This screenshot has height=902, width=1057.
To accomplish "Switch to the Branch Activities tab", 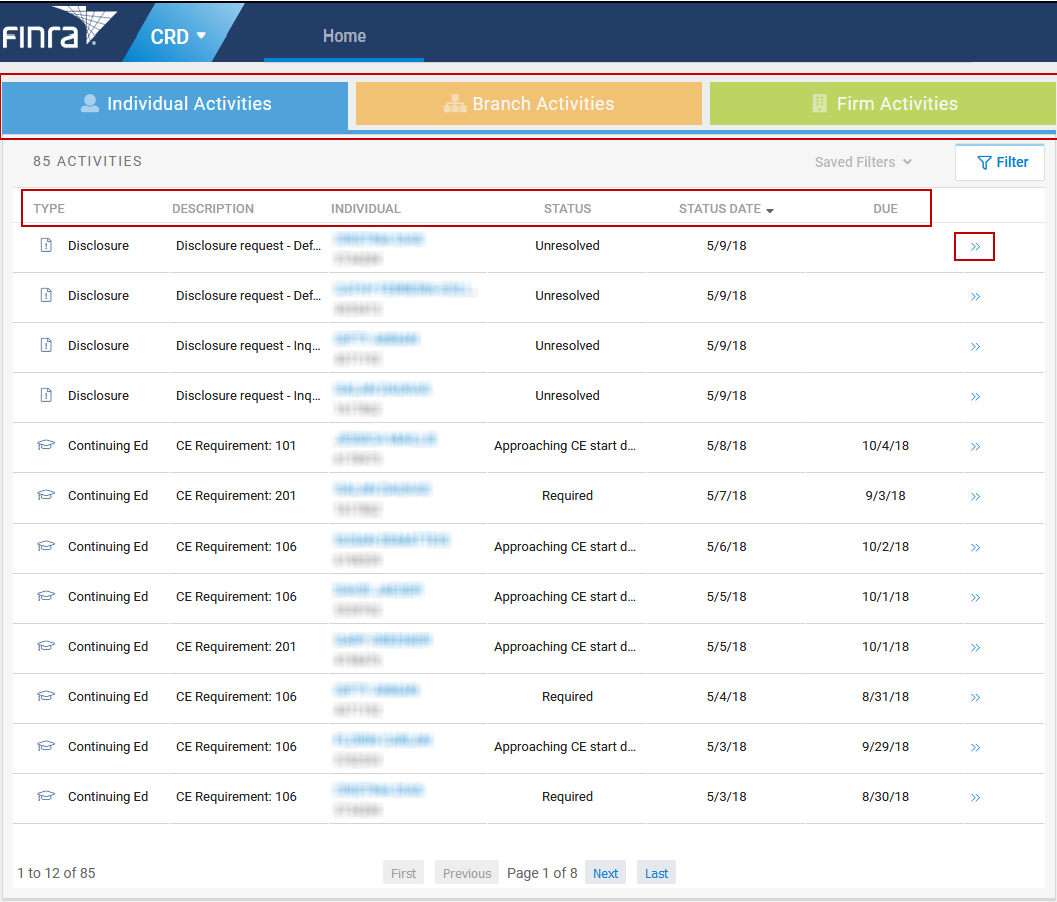I will tap(528, 103).
